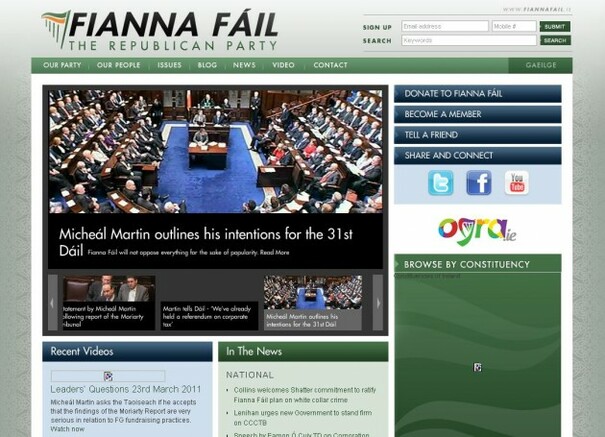Select Moriarty tribunal statement thumbnail

109,303
